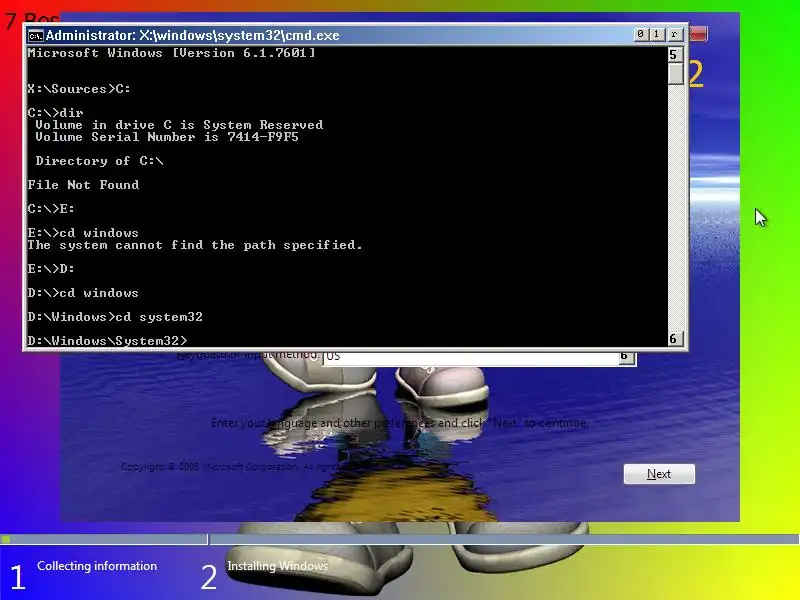Click the 'Collecting information' step label
This screenshot has height=600, width=800.
pos(97,566)
